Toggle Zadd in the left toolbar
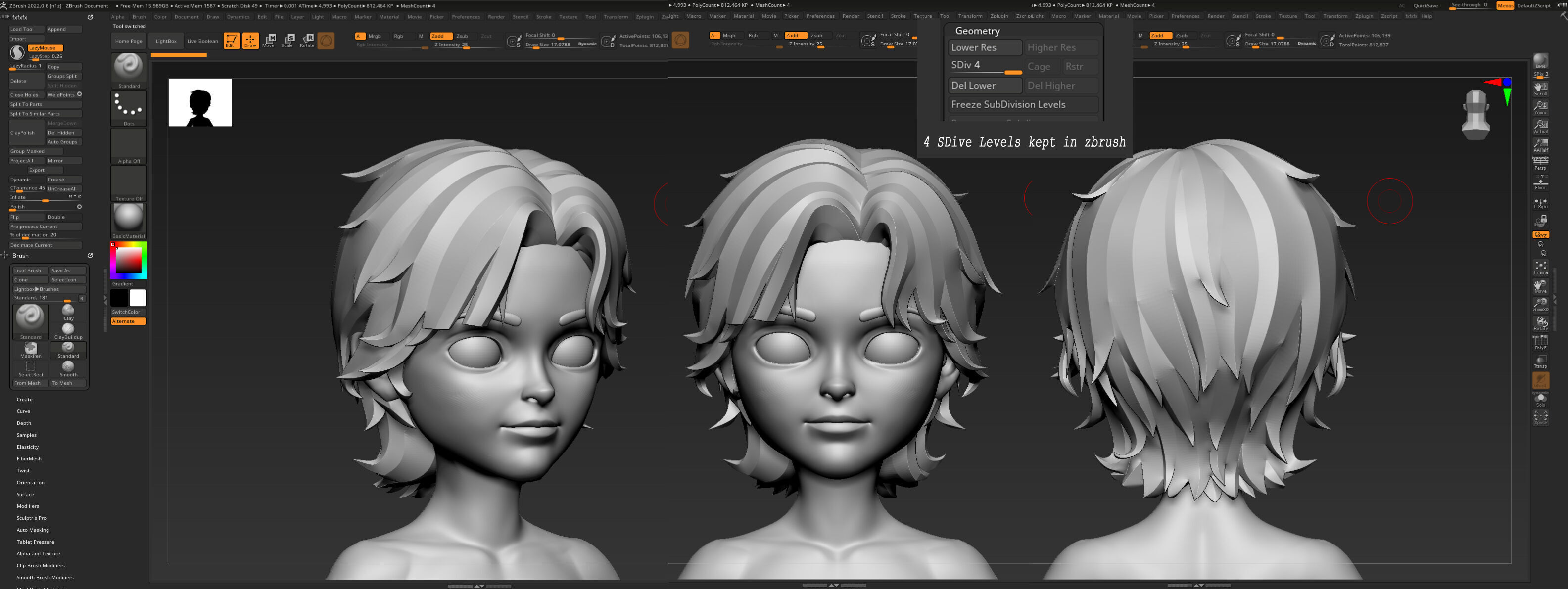Screen dimensions: 1568x589 tap(441, 36)
